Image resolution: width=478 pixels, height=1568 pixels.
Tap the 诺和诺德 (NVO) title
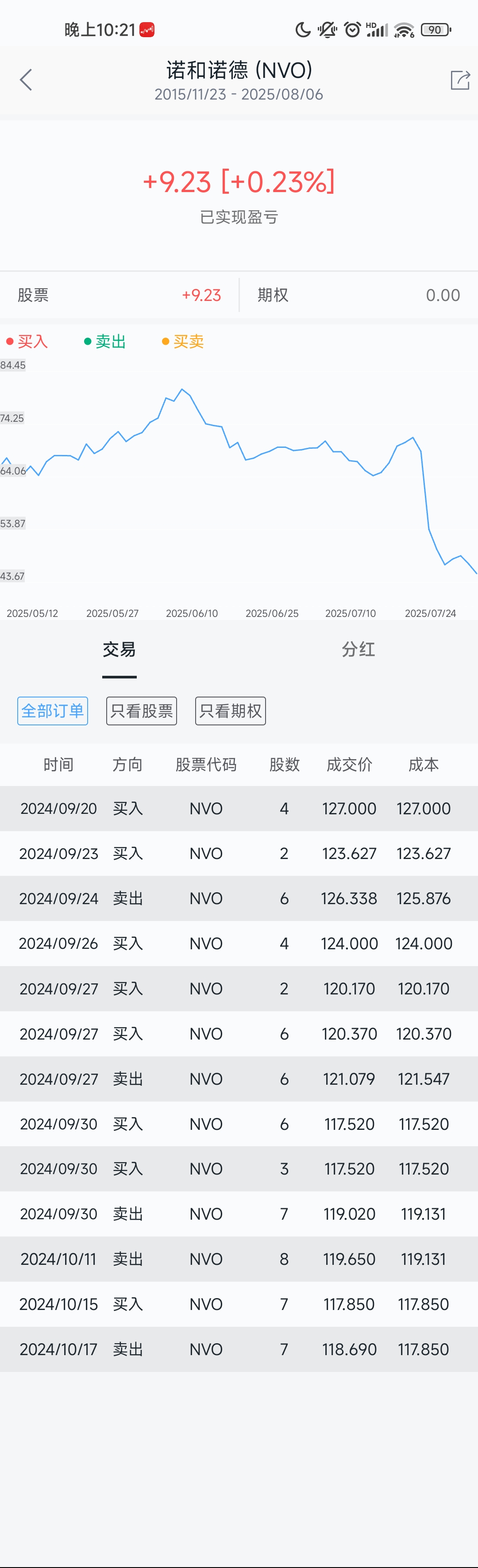point(239,70)
